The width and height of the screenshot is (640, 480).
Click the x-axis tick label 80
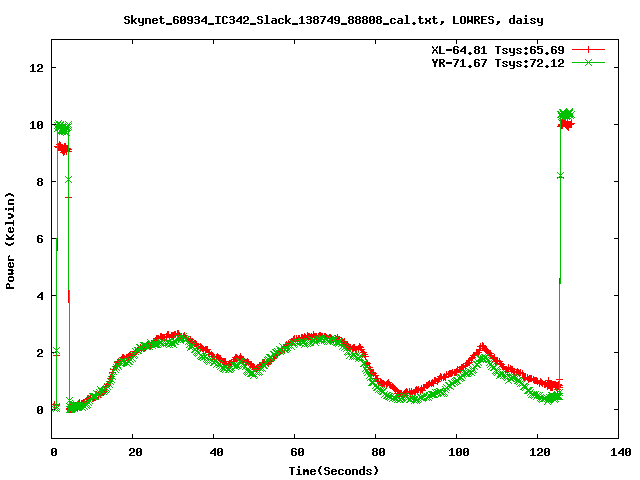(x=378, y=452)
